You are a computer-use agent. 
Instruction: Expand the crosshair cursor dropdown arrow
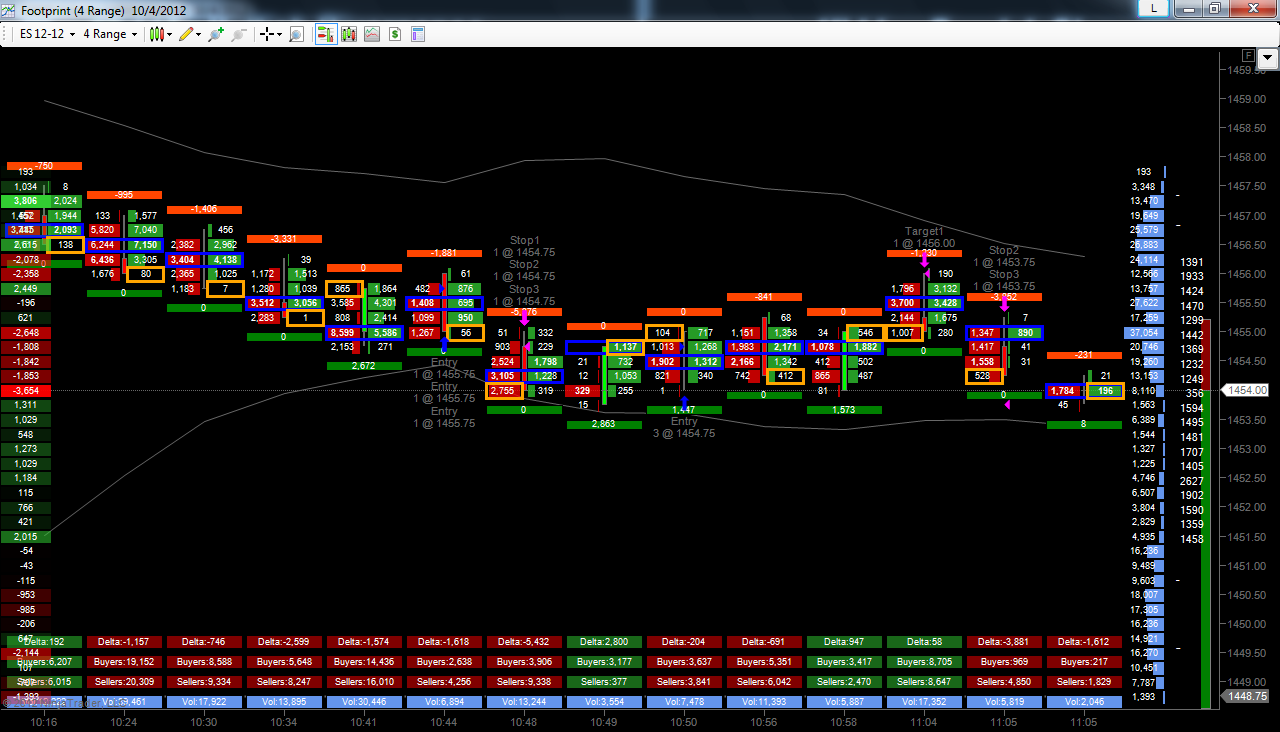(x=280, y=34)
